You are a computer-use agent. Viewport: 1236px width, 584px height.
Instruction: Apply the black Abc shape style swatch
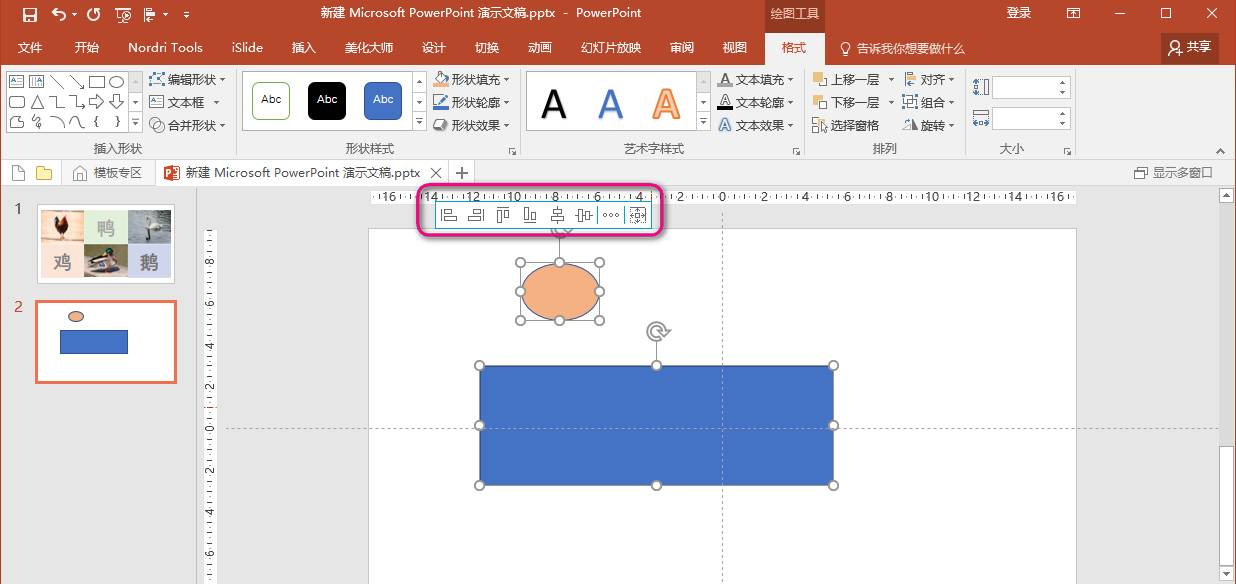click(327, 100)
